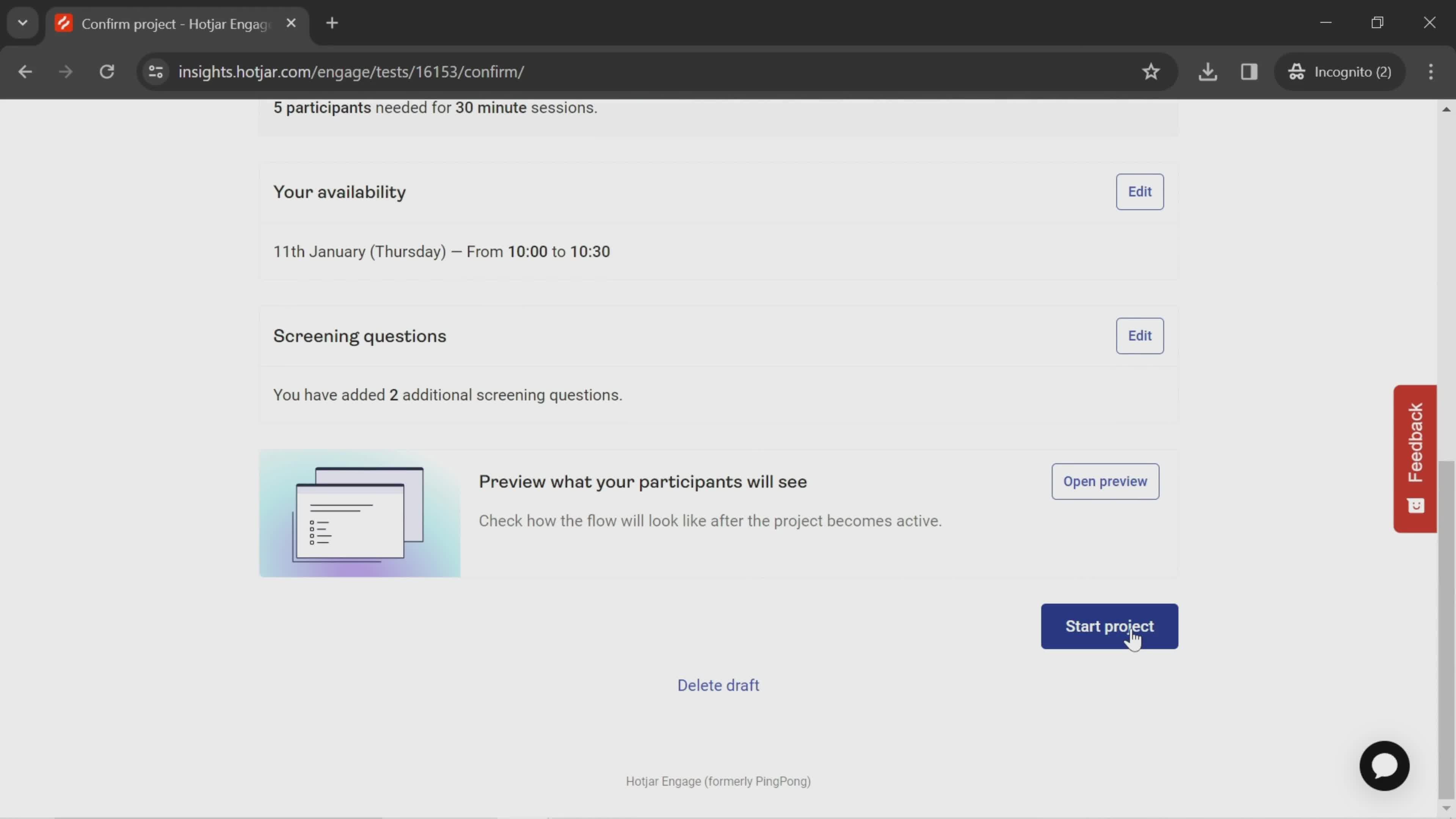Click the scrollbar up arrow
The width and height of the screenshot is (1456, 819).
tap(1446, 109)
